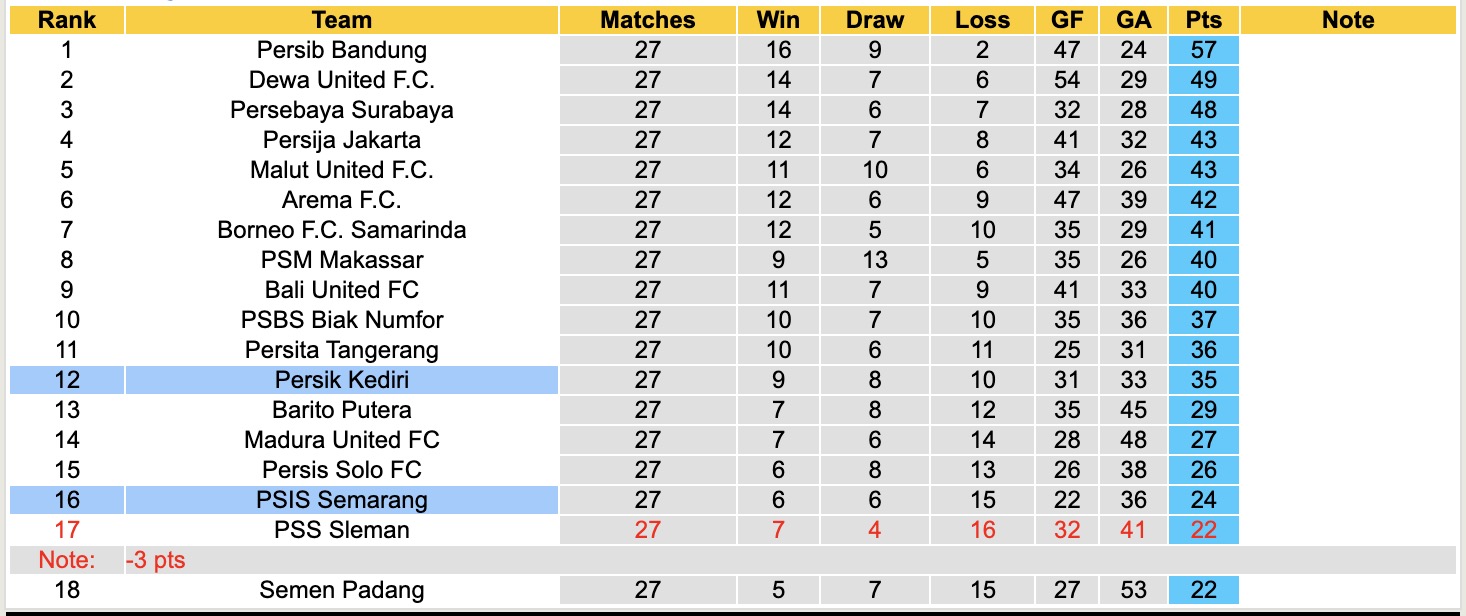Click the red rank 17 cell

tap(67, 530)
